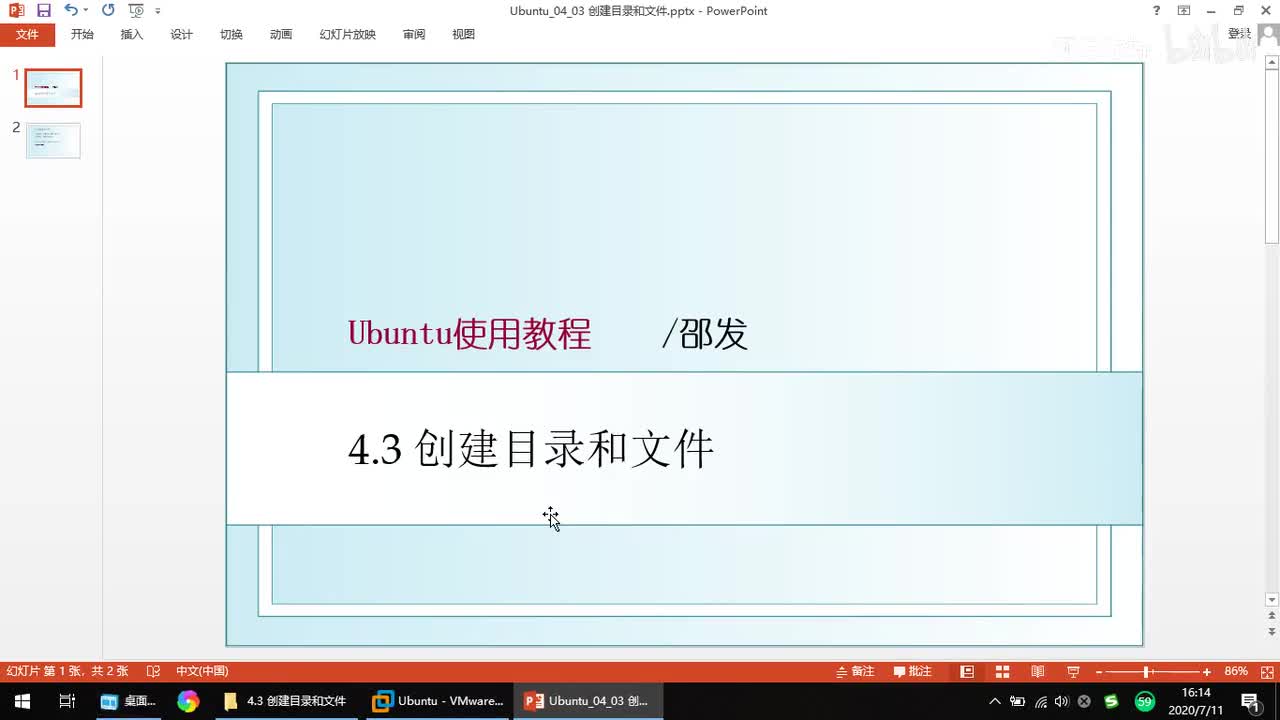Click the PowerPoint Help question mark icon

click(1157, 10)
